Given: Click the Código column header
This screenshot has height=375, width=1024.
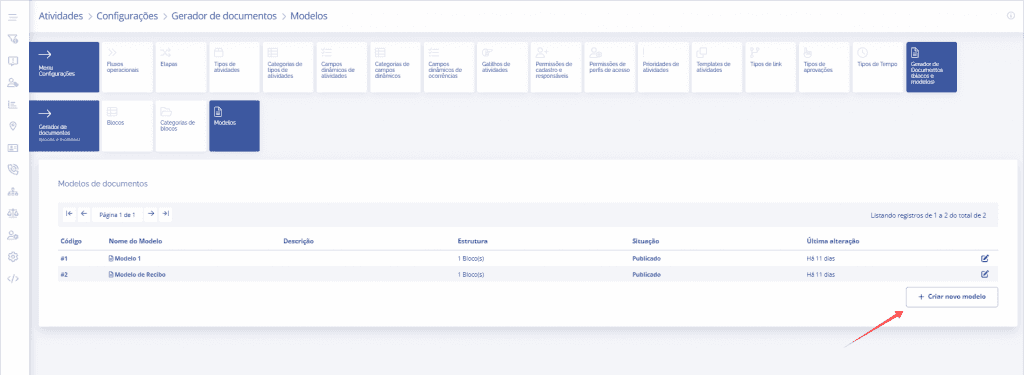Looking at the screenshot, I should coord(71,241).
